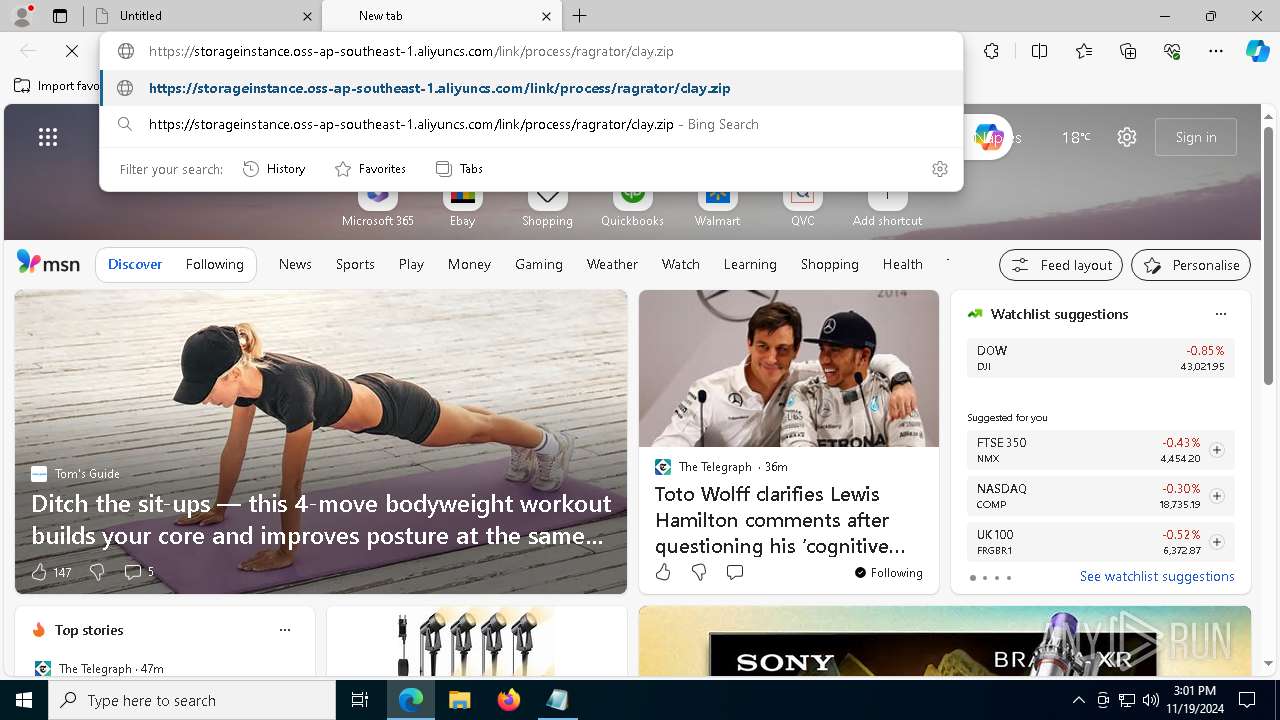Like the Toto Wolff article
This screenshot has height=720, width=1280.
tap(663, 572)
